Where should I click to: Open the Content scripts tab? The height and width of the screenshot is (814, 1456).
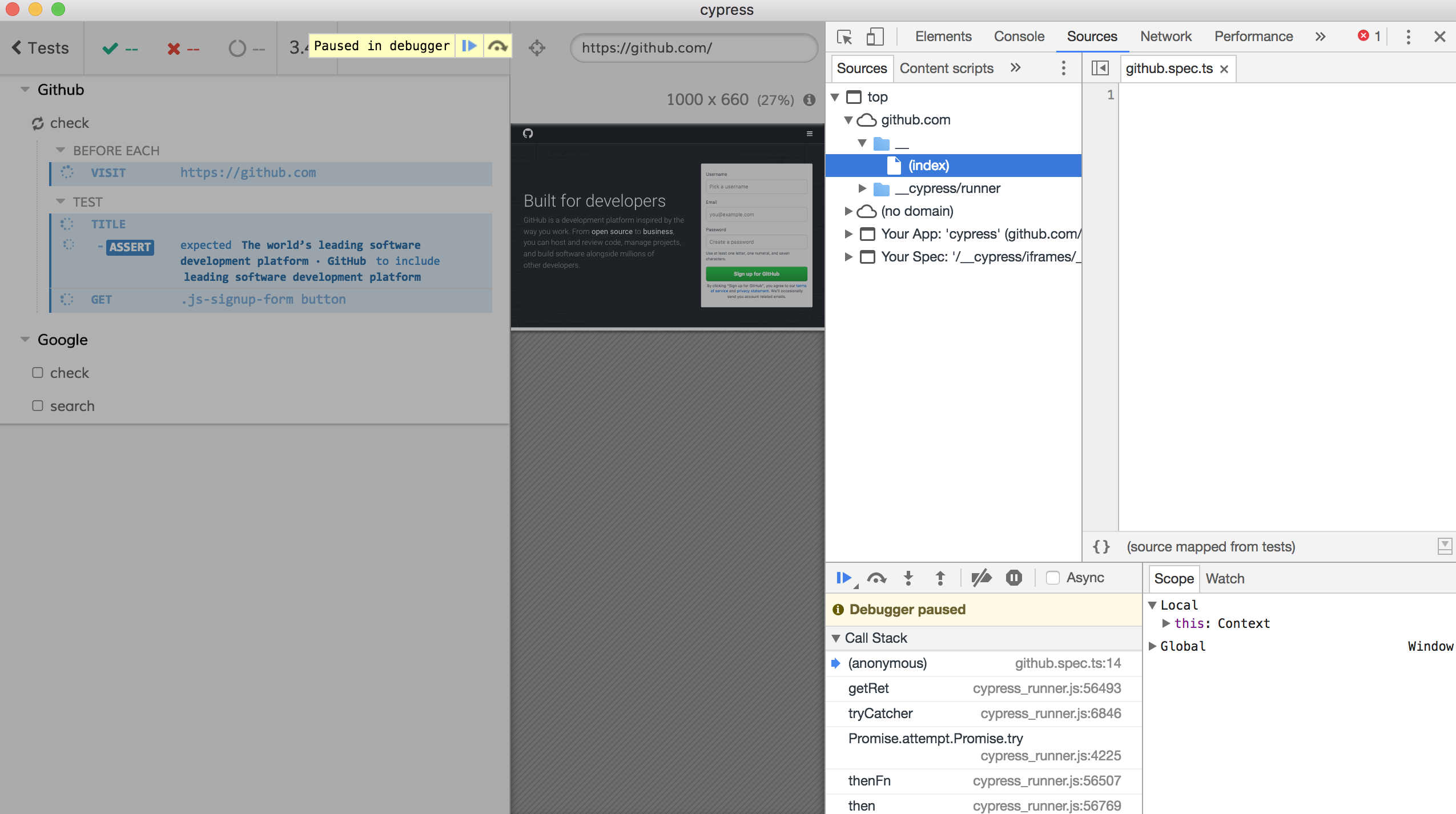pyautogui.click(x=947, y=68)
